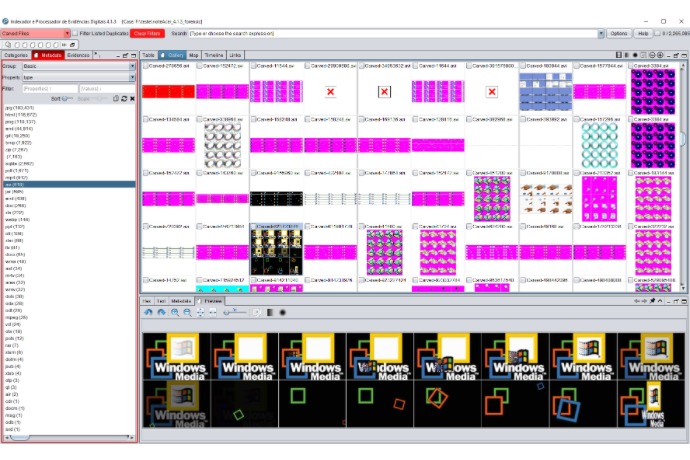Open the Options button menu
Screen dimensions: 690x460
coord(619,33)
